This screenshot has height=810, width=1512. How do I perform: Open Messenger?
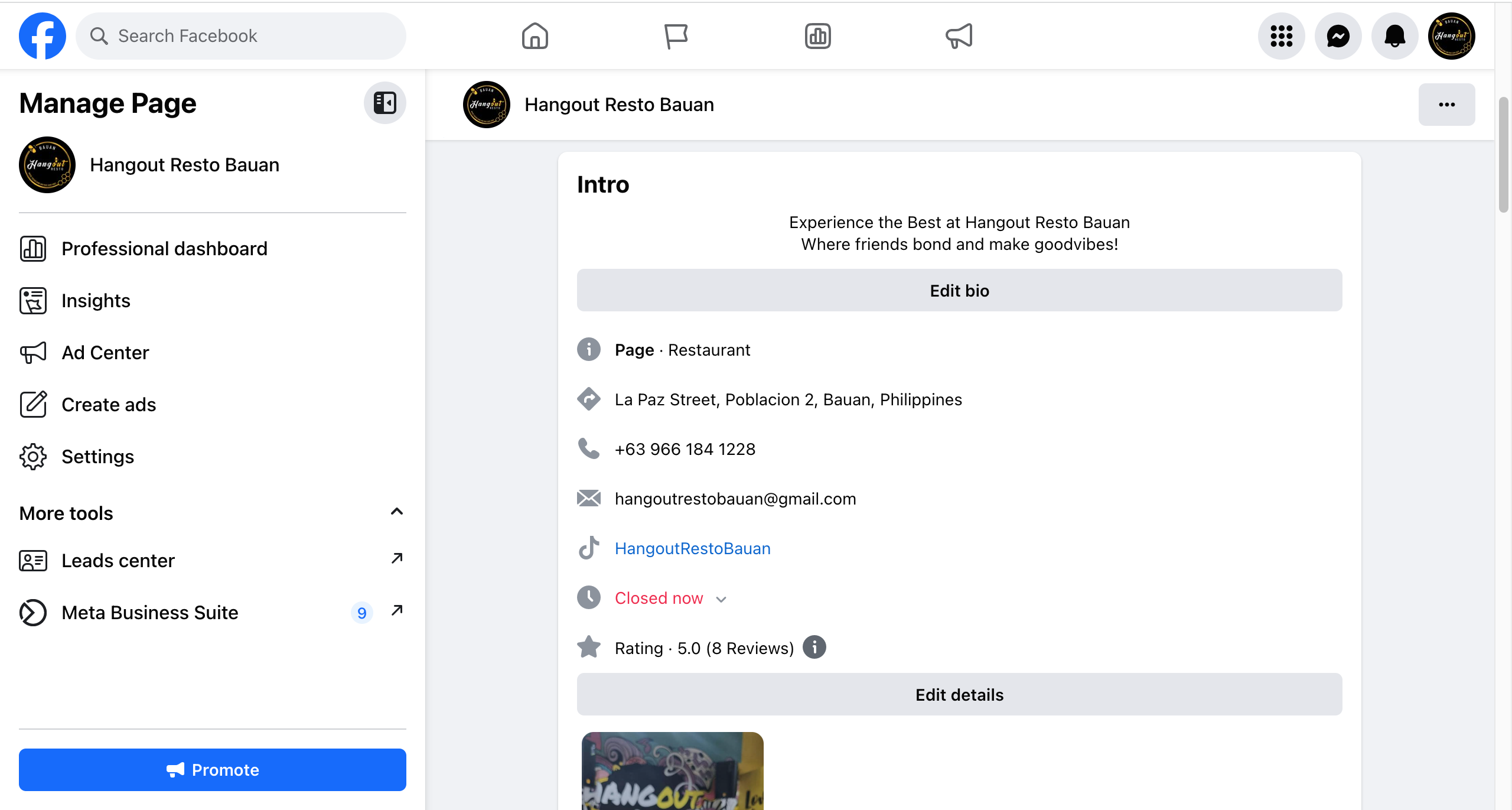point(1338,36)
